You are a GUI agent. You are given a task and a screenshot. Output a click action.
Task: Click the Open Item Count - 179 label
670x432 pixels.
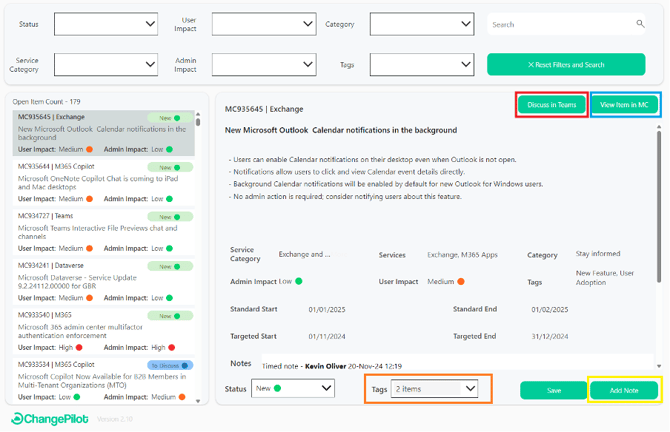point(46,102)
